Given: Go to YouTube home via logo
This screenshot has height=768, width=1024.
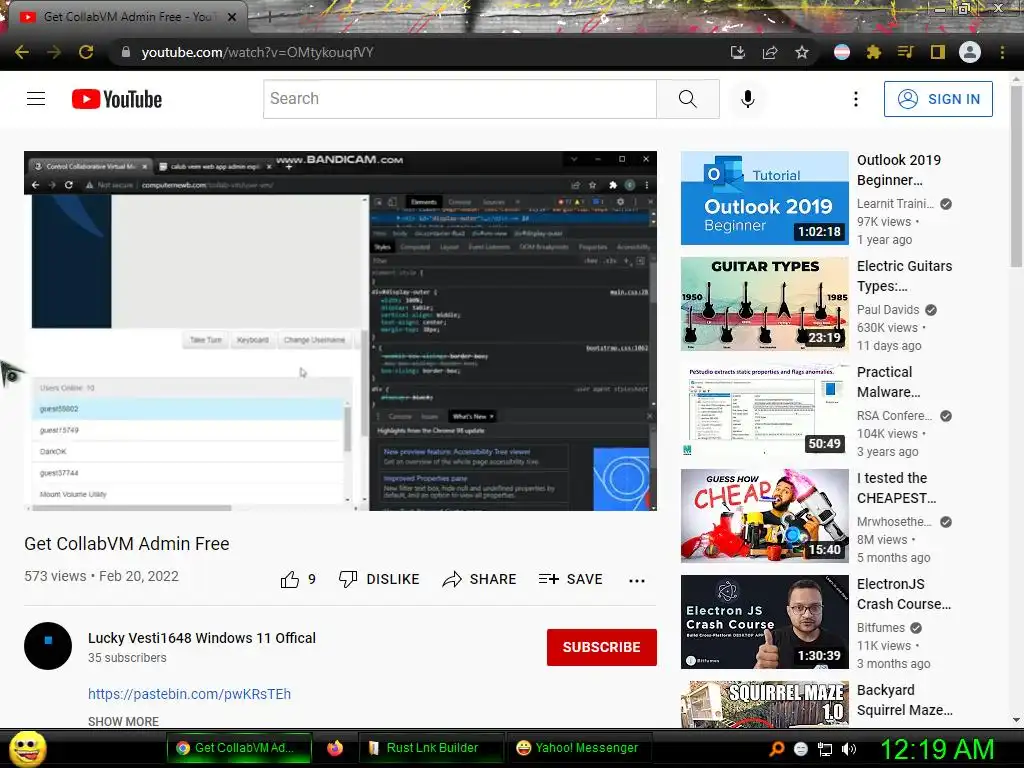Looking at the screenshot, I should [117, 99].
